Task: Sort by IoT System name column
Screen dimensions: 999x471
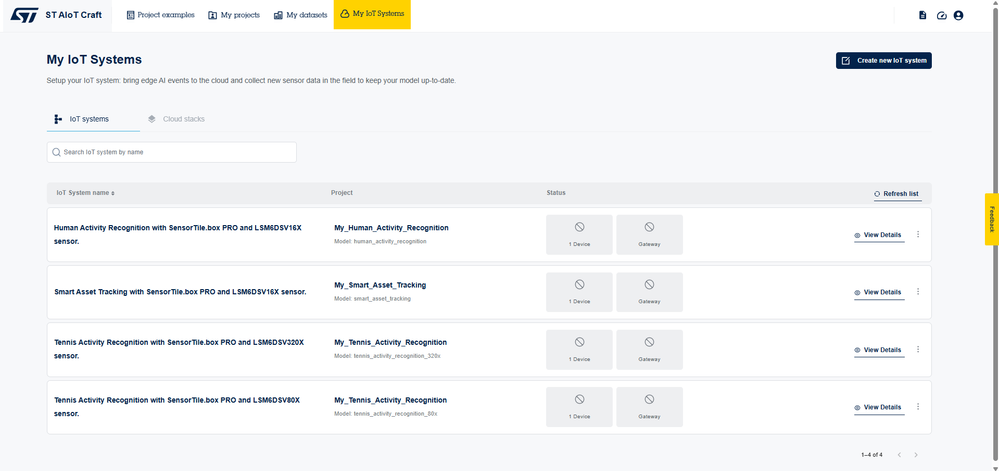Action: point(85,192)
